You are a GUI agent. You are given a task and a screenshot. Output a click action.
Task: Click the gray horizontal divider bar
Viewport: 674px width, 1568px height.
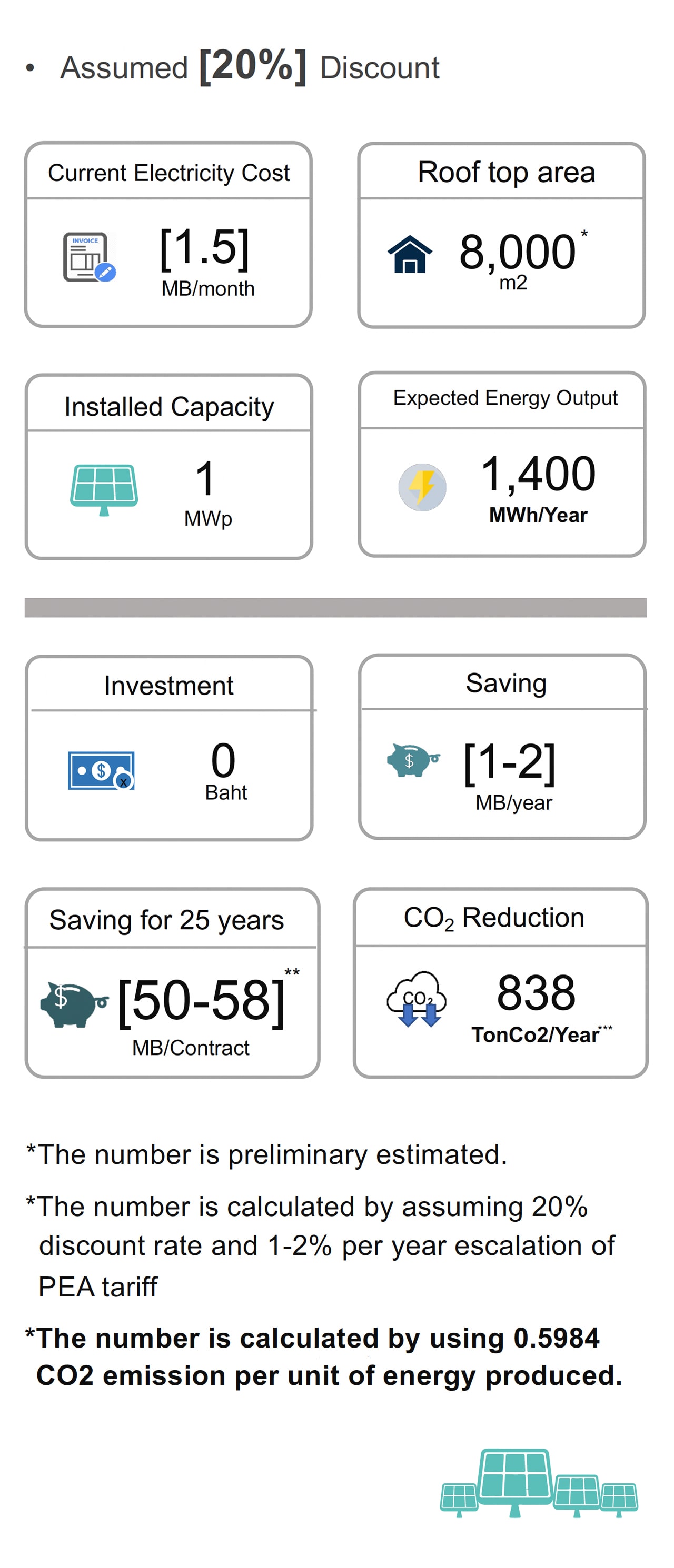(x=336, y=608)
